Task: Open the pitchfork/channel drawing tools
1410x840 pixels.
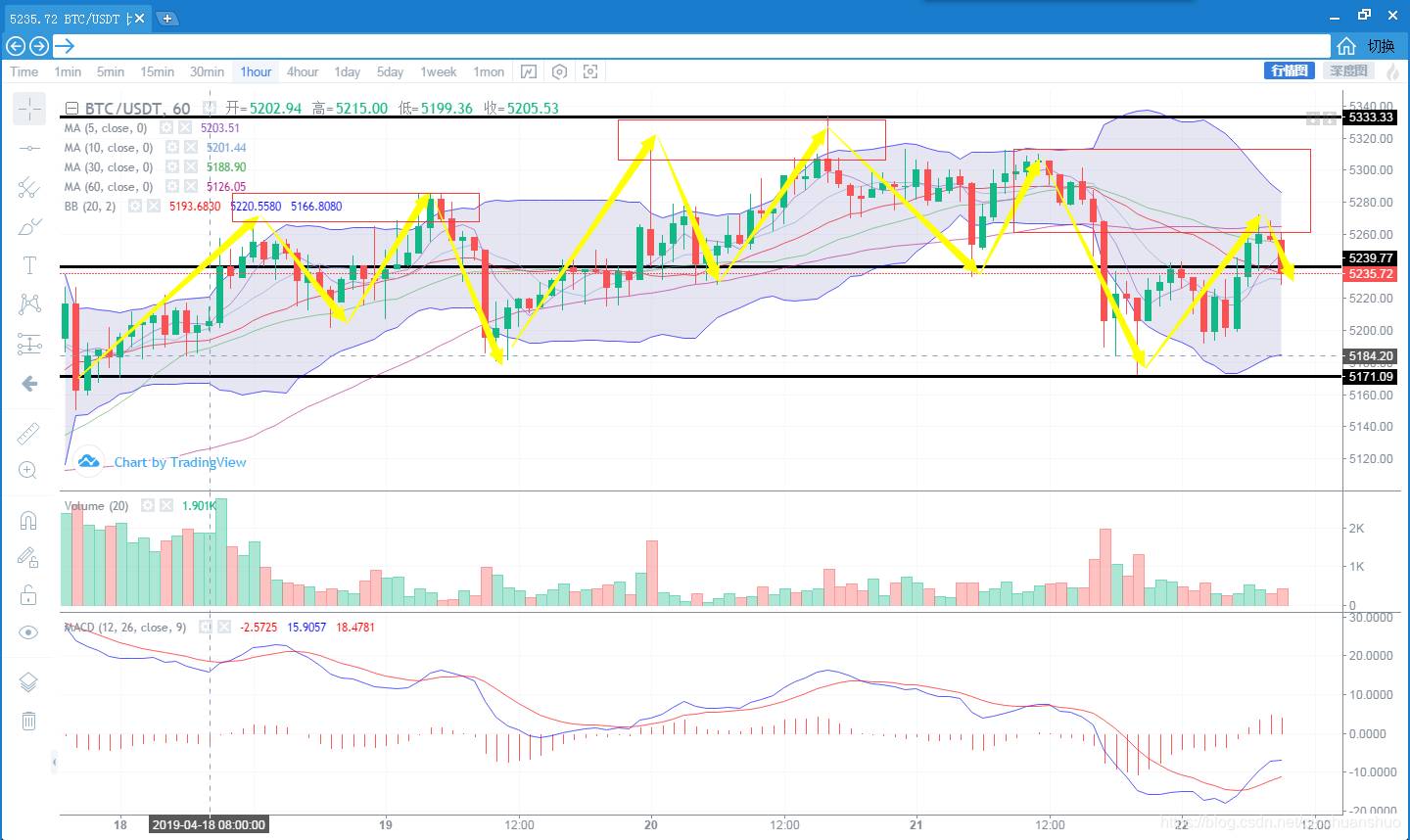Action: point(29,187)
